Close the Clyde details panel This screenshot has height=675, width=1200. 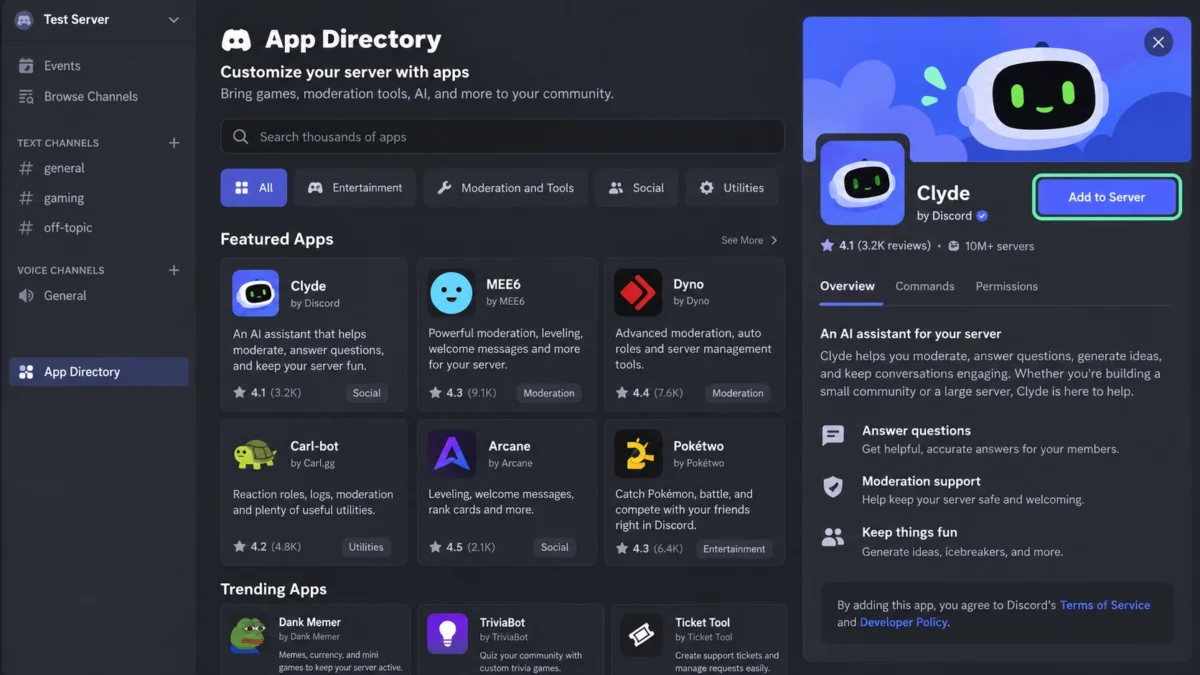(x=1158, y=42)
